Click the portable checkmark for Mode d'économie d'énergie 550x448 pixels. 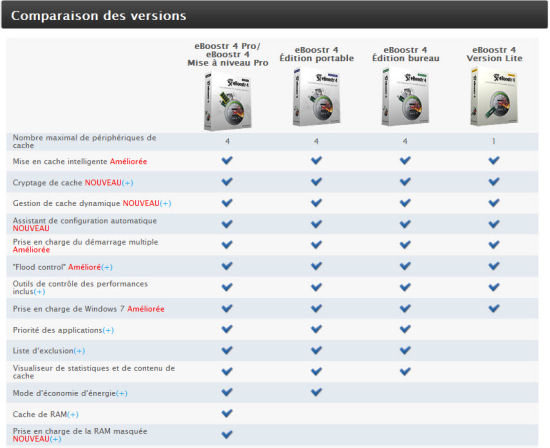316,392
